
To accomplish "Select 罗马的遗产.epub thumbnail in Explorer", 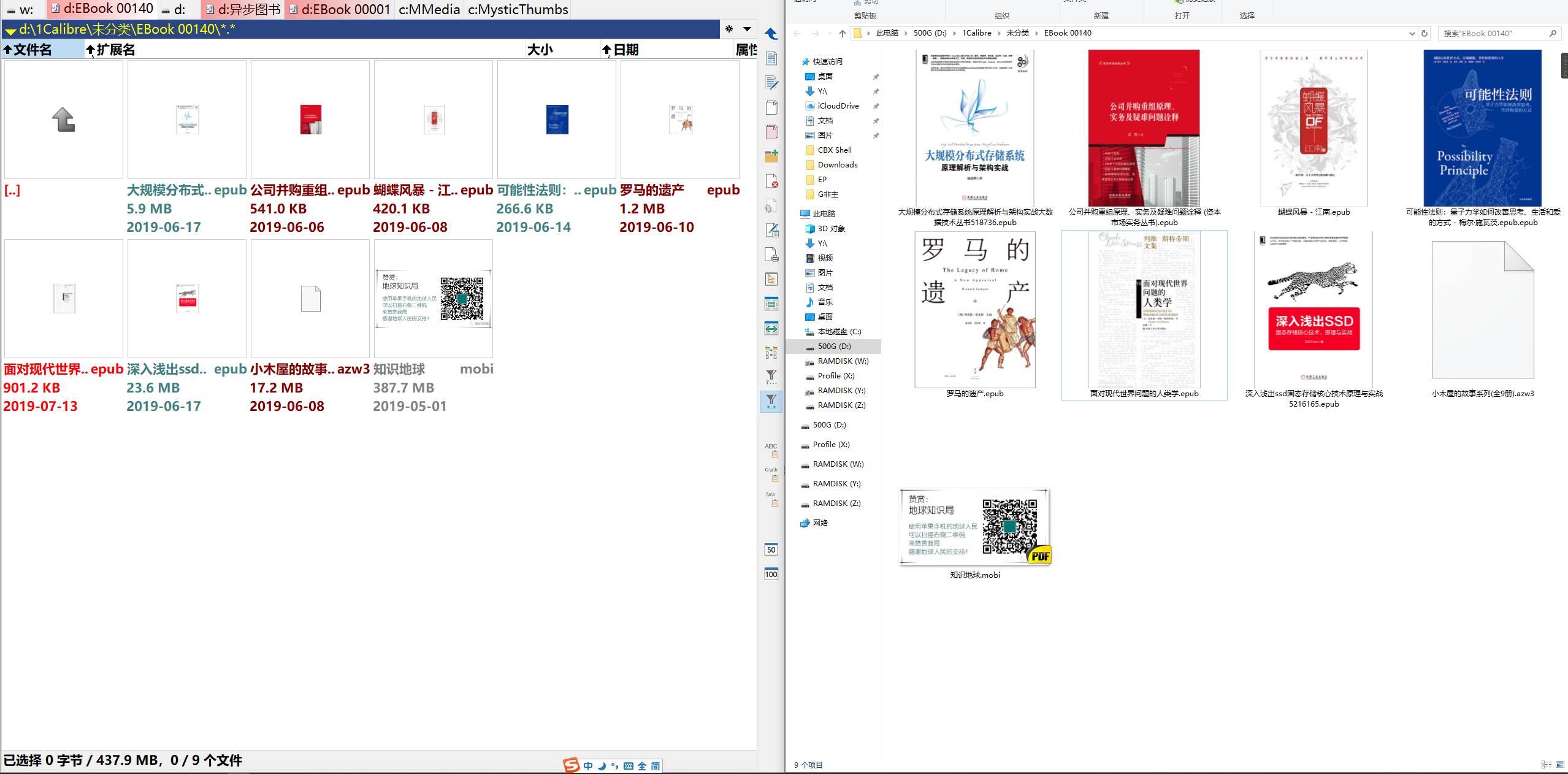I will 975,310.
